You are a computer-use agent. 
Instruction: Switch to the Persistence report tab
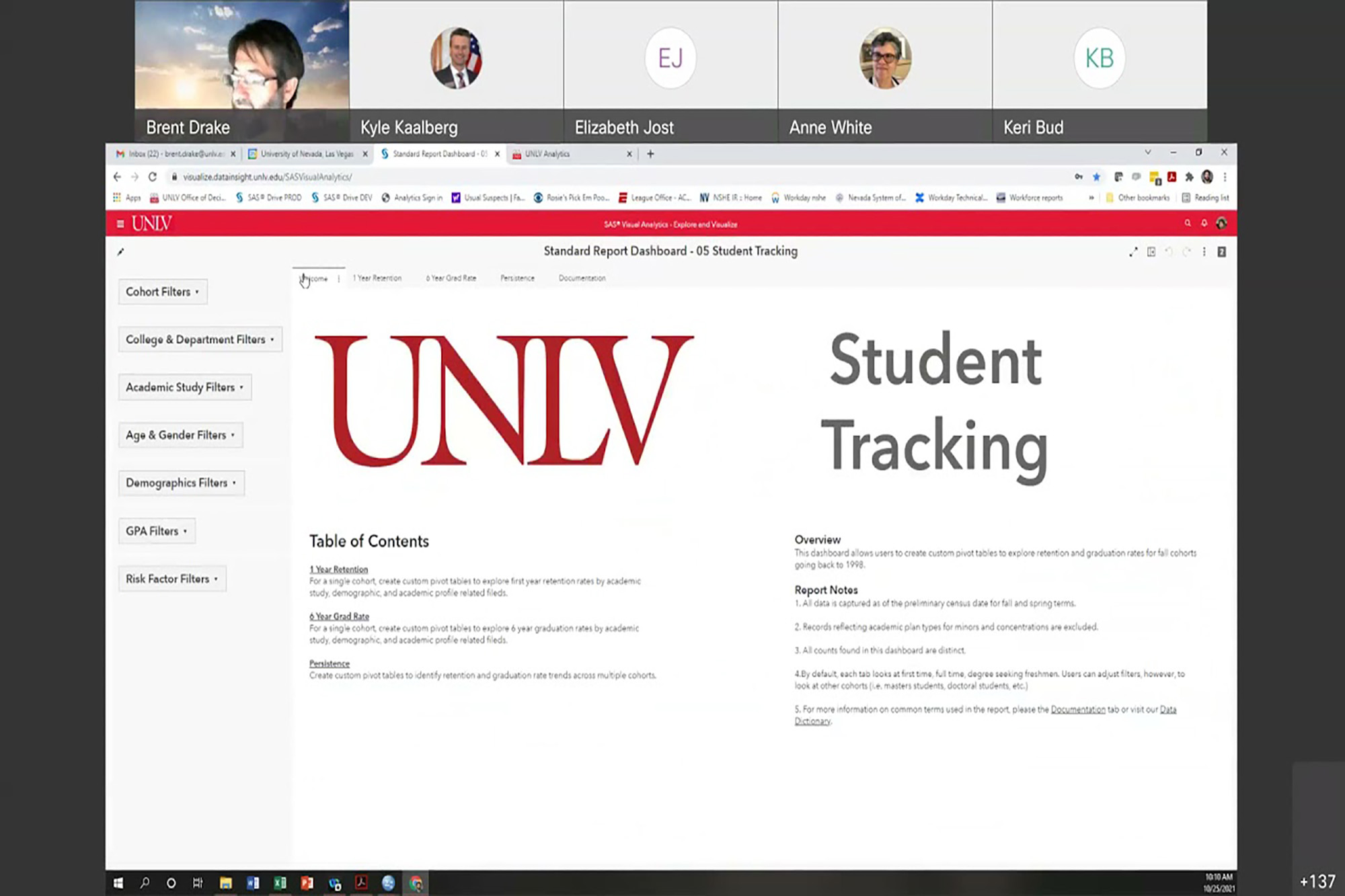[517, 278]
